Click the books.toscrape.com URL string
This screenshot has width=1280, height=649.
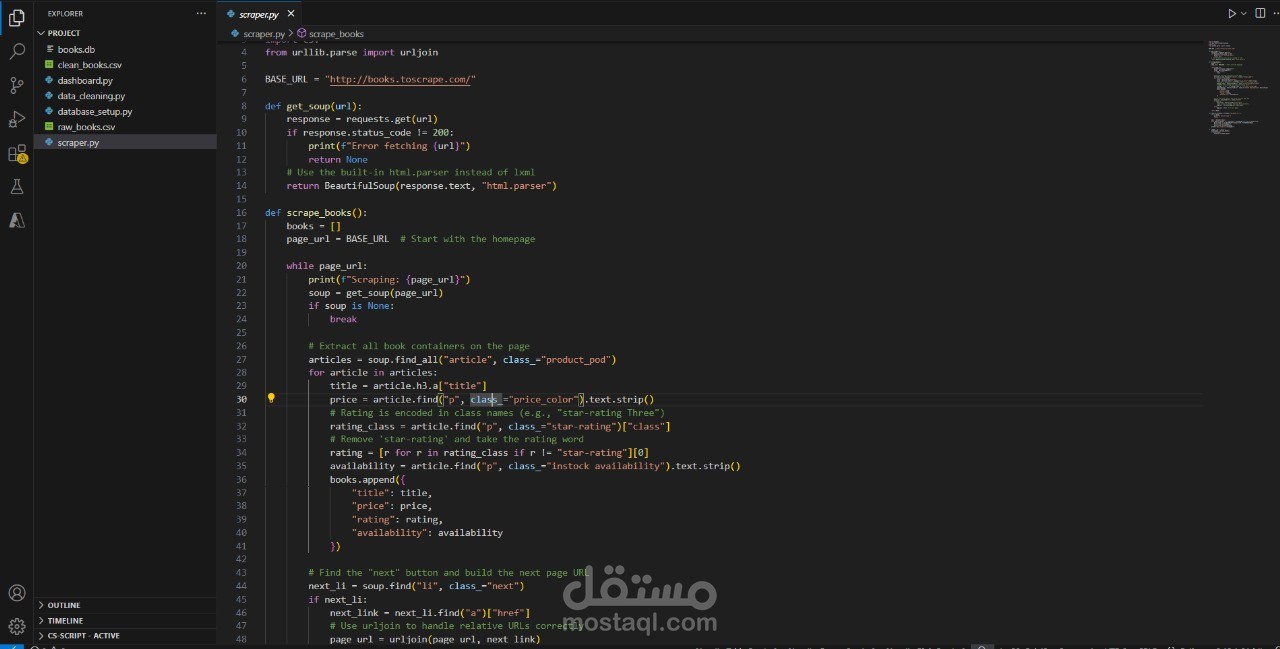[x=400, y=79]
